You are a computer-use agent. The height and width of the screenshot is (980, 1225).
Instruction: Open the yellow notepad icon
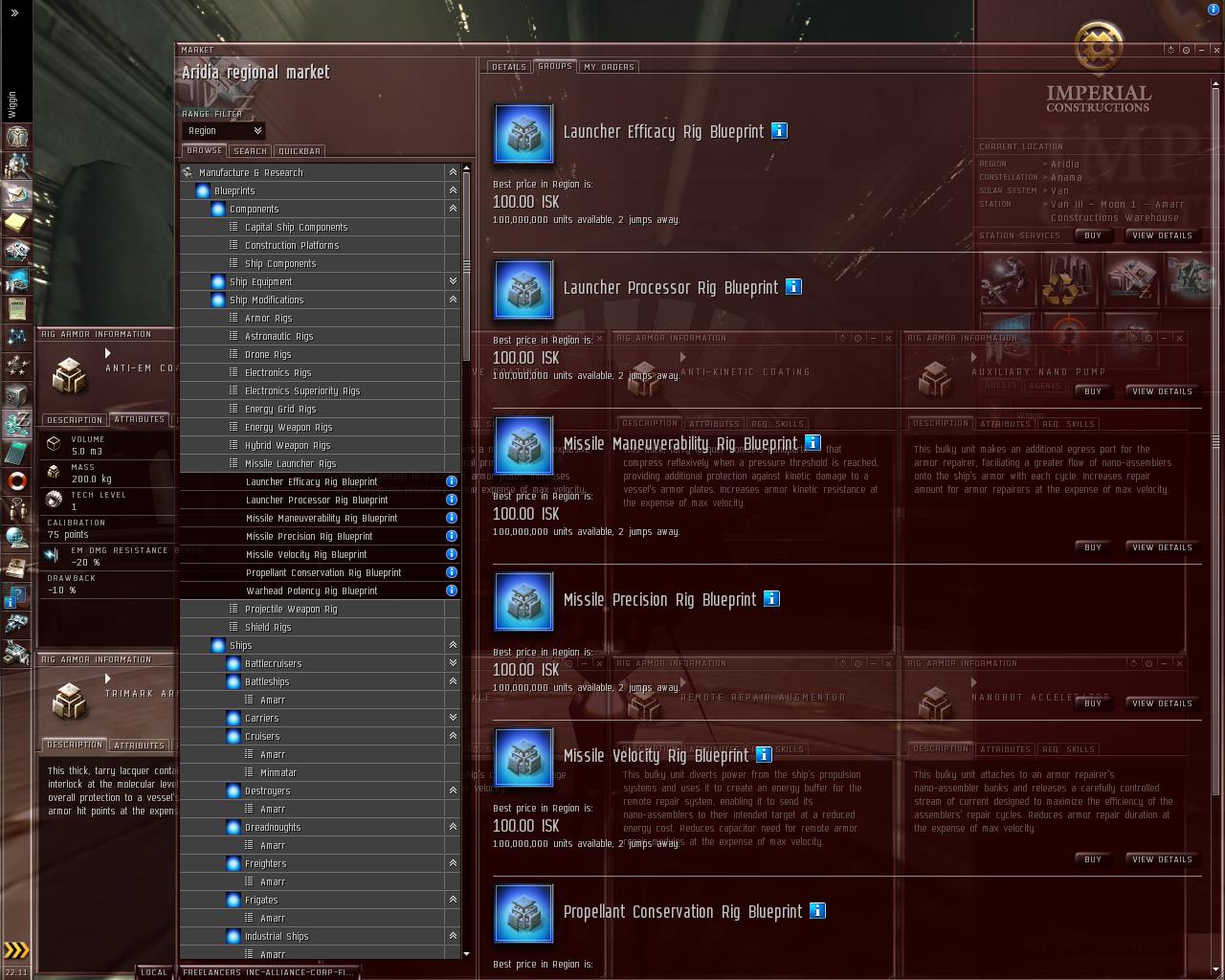(x=16, y=223)
